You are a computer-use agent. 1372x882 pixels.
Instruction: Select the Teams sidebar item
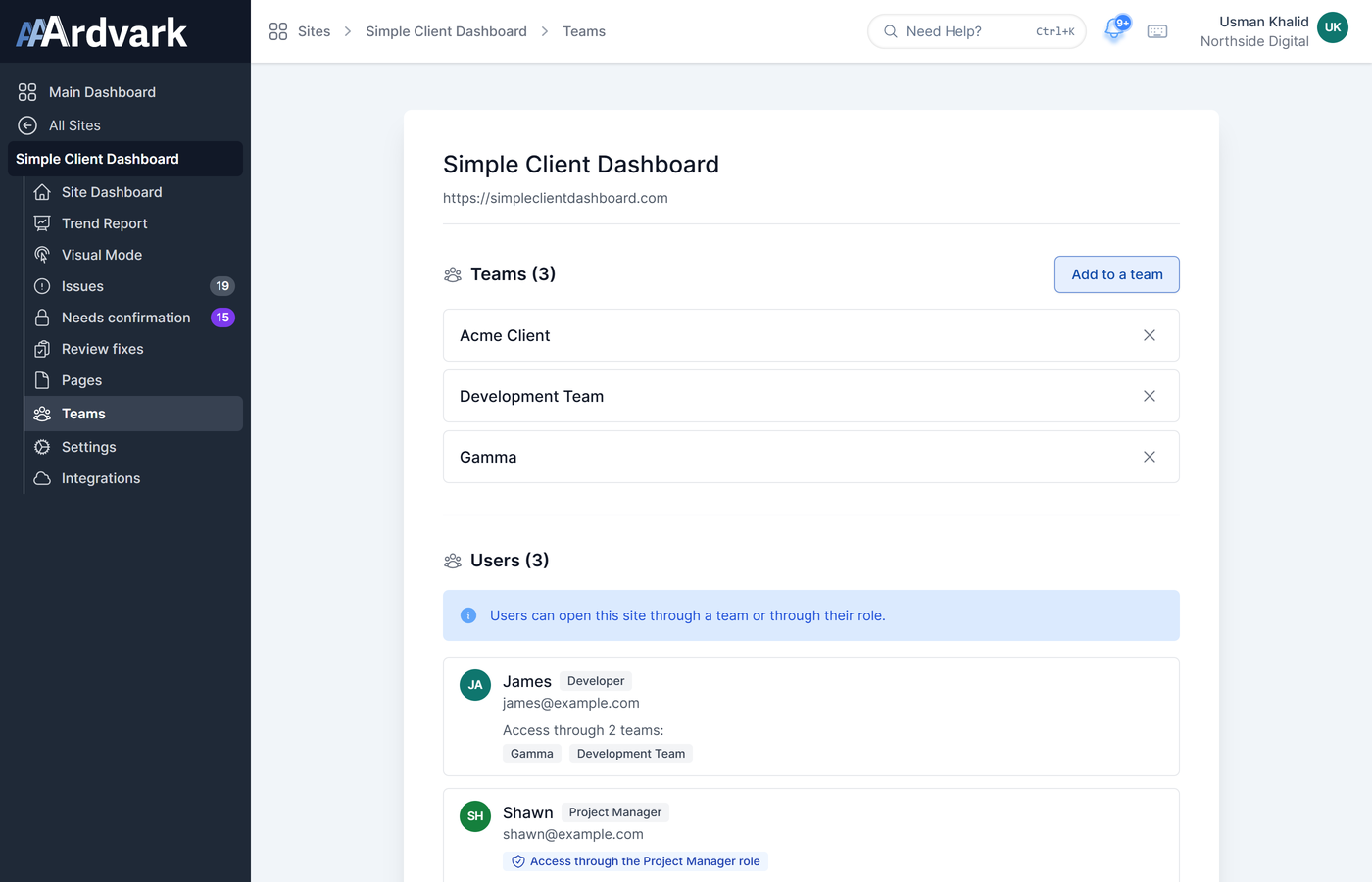[x=134, y=414]
